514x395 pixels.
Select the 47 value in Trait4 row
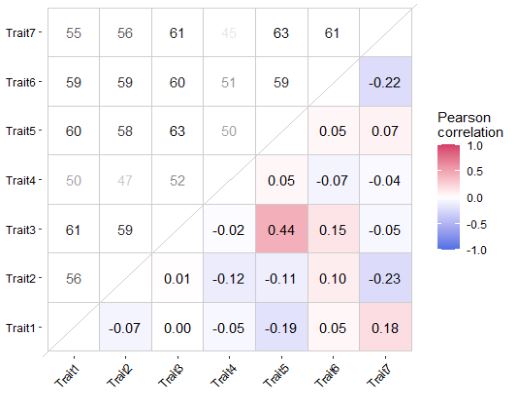coord(125,181)
